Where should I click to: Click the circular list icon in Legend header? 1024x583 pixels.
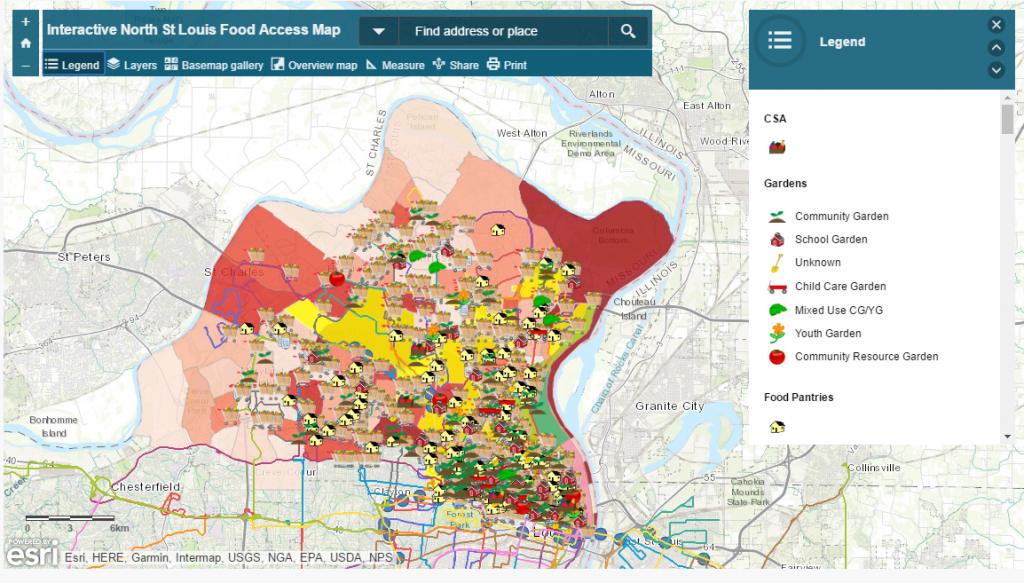779,42
